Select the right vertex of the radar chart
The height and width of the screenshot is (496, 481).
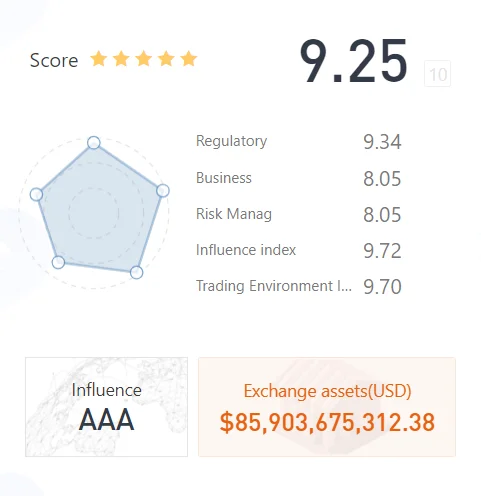pyautogui.click(x=163, y=191)
